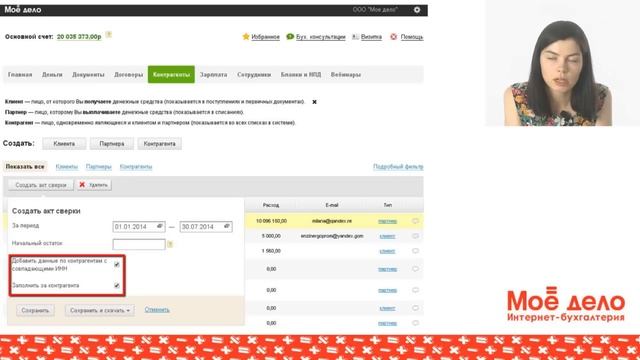Viewport: 640px width, 360px height.
Task: Open the Избранное link
Action: [265, 37]
